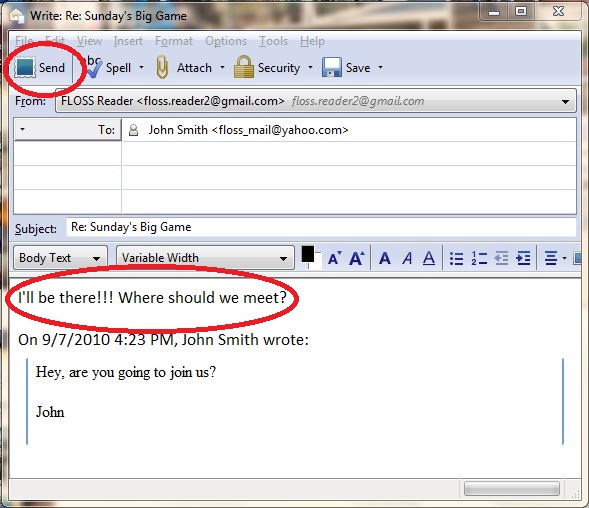Click the Attach paperclip icon
The width and height of the screenshot is (589, 508).
(162, 67)
